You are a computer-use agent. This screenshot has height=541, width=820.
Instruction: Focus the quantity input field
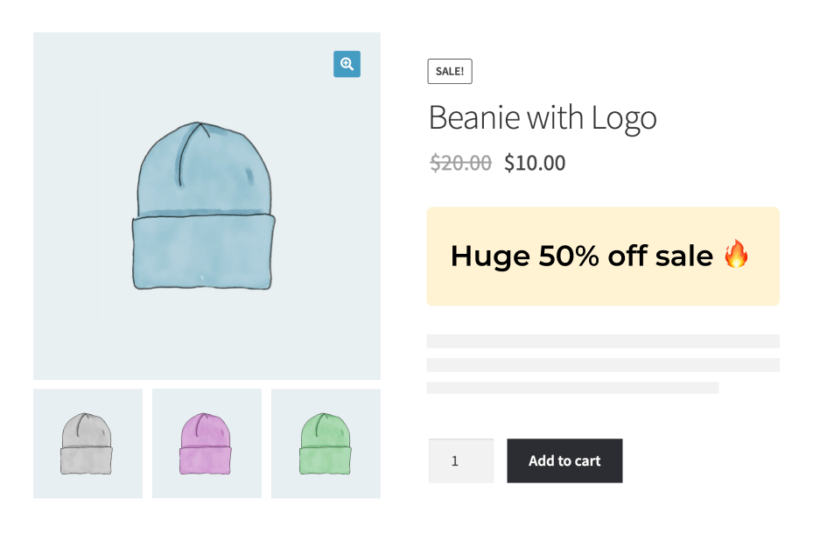(460, 461)
